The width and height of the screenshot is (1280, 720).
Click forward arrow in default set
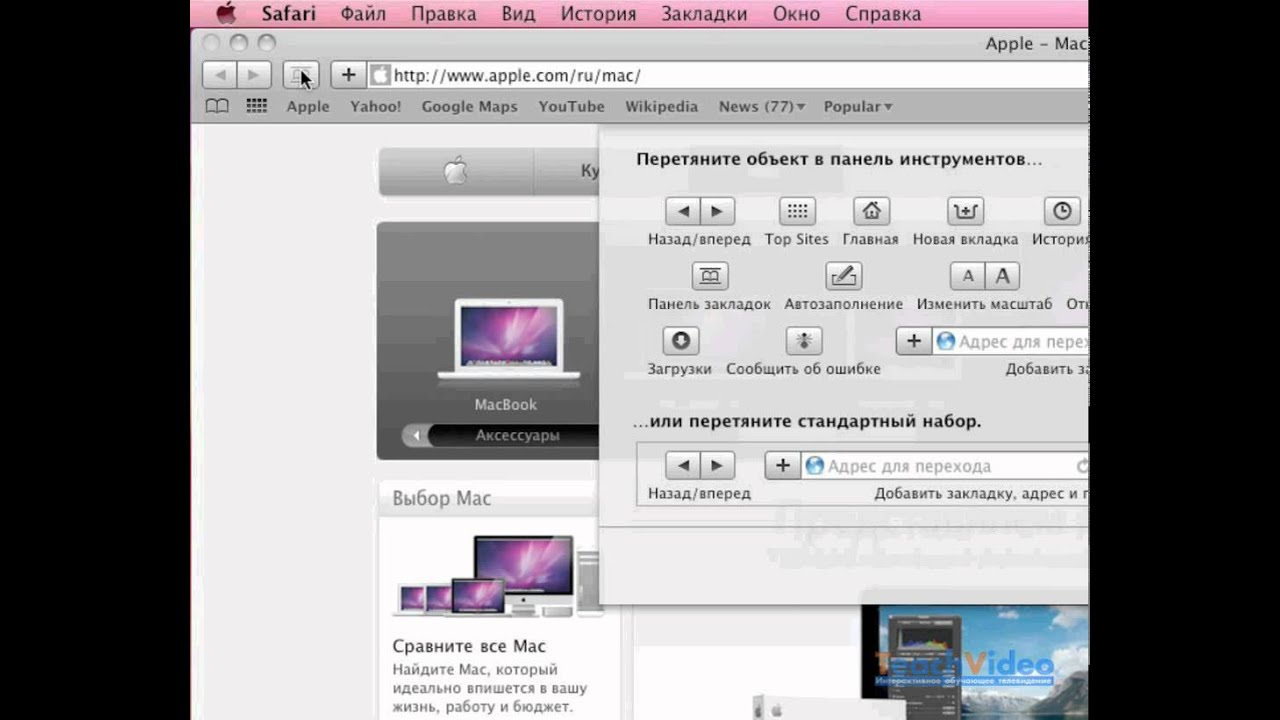coord(717,466)
